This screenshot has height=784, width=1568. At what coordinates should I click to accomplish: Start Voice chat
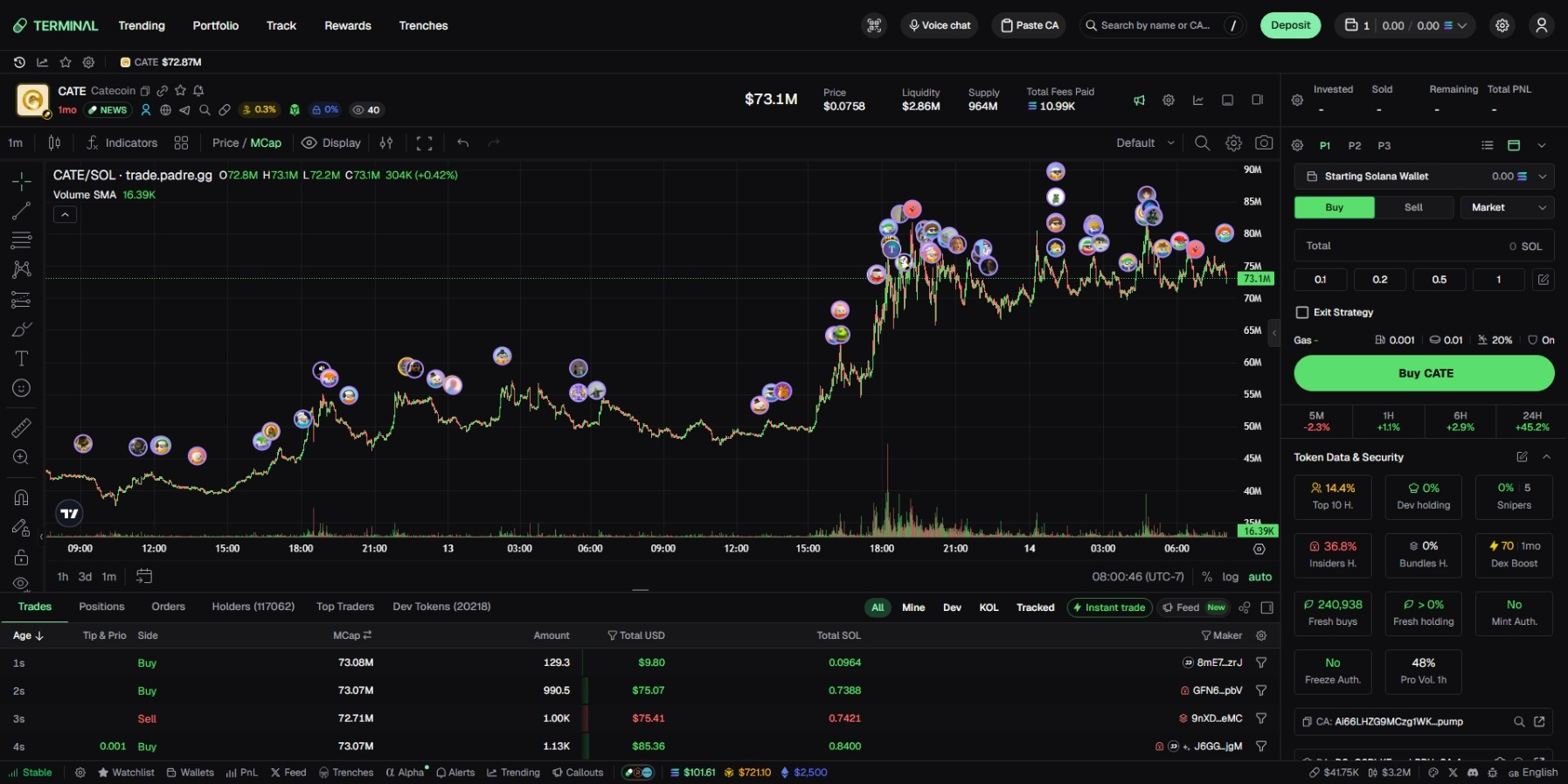940,25
